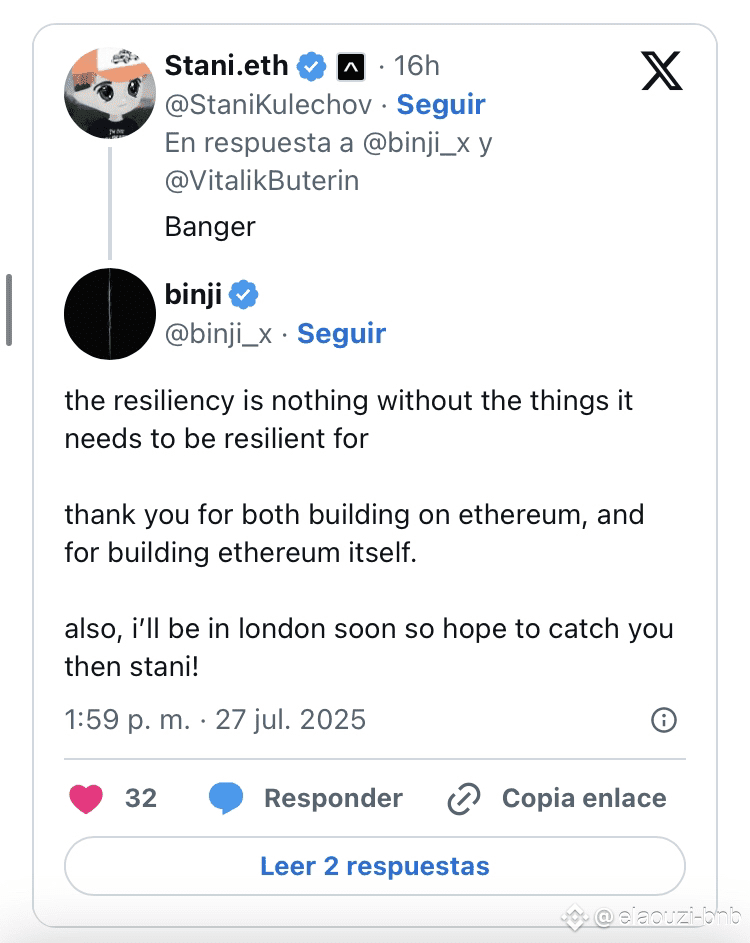Image resolution: width=750 pixels, height=943 pixels.
Task: Follow @StaniKulechov via Seguir link
Action: pyautogui.click(x=441, y=105)
